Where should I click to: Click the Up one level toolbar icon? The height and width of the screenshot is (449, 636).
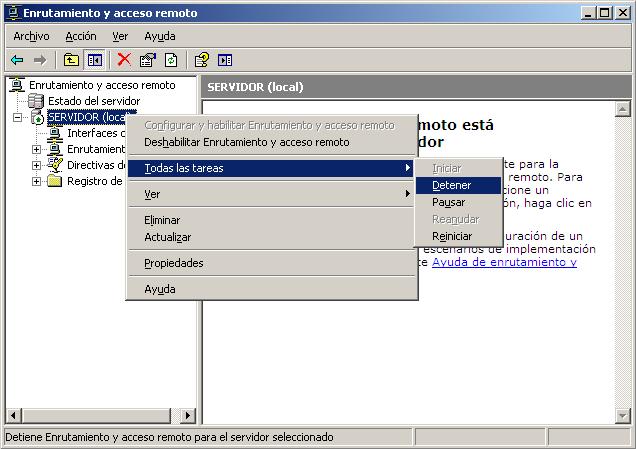click(x=71, y=60)
